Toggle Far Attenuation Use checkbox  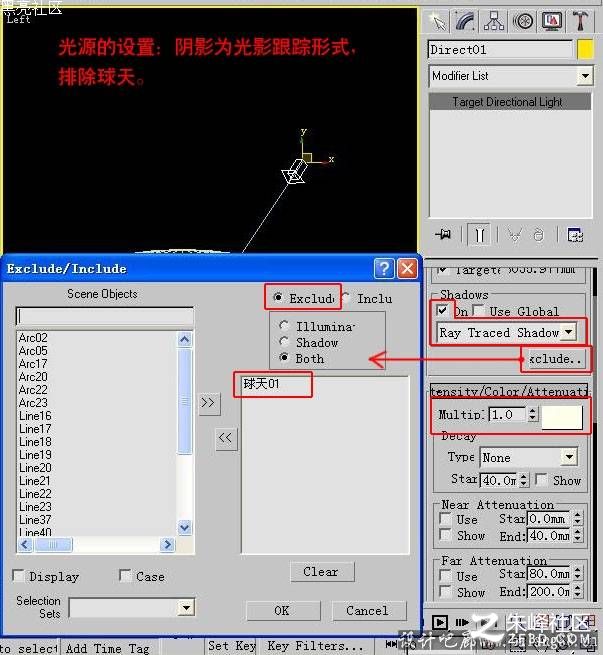tap(446, 576)
